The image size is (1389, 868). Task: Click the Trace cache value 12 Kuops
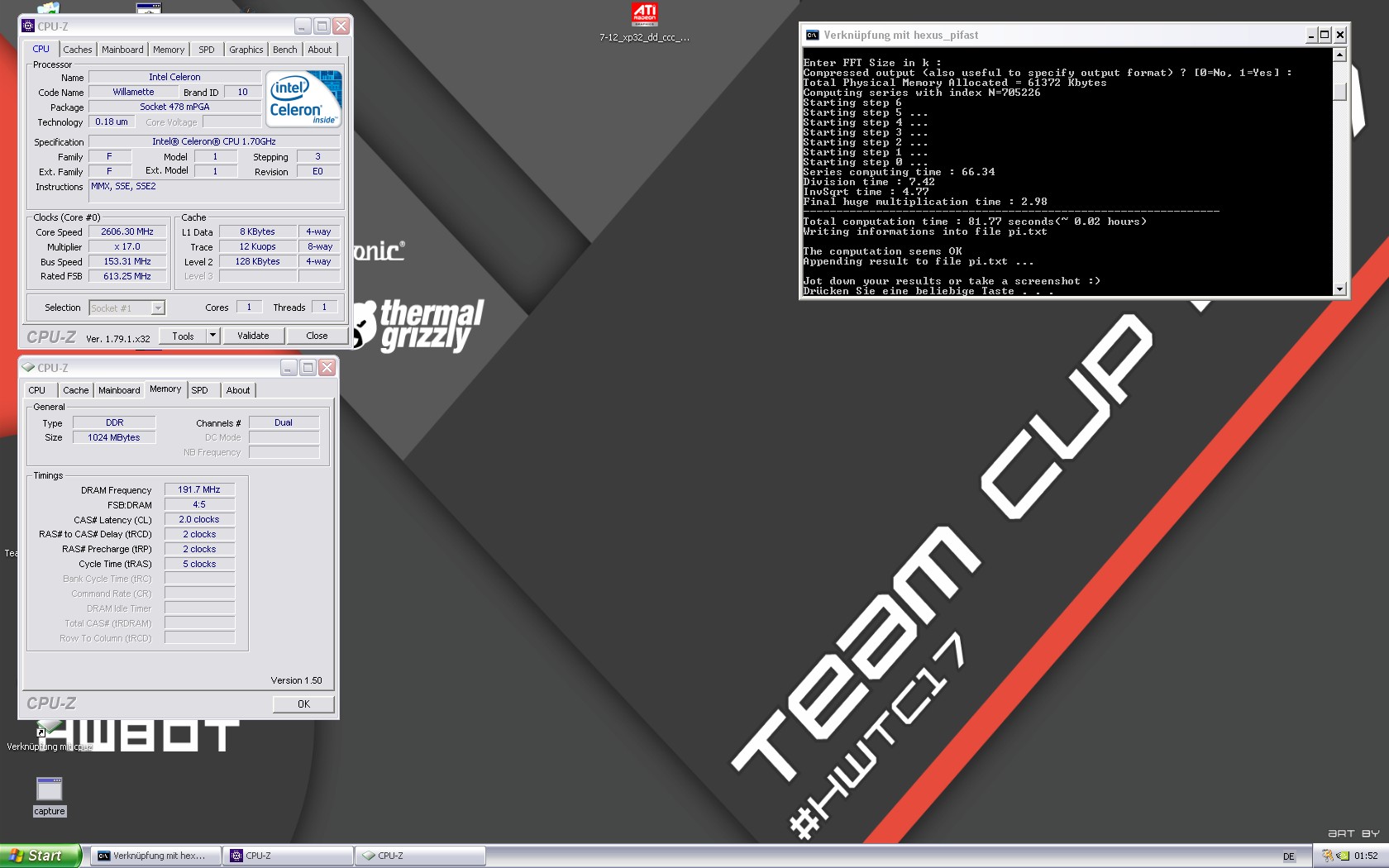pos(257,247)
